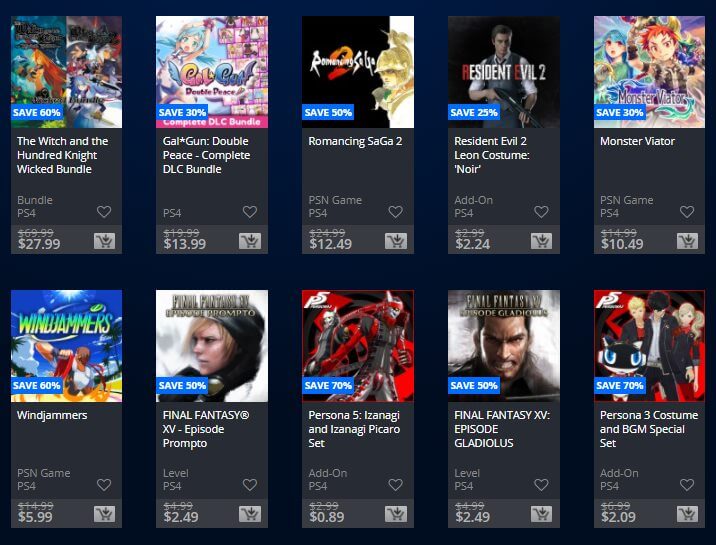Viewport: 716px width, 545px height.
Task: Add Romancing SaGa 2 to cart
Action: pyautogui.click(x=395, y=241)
